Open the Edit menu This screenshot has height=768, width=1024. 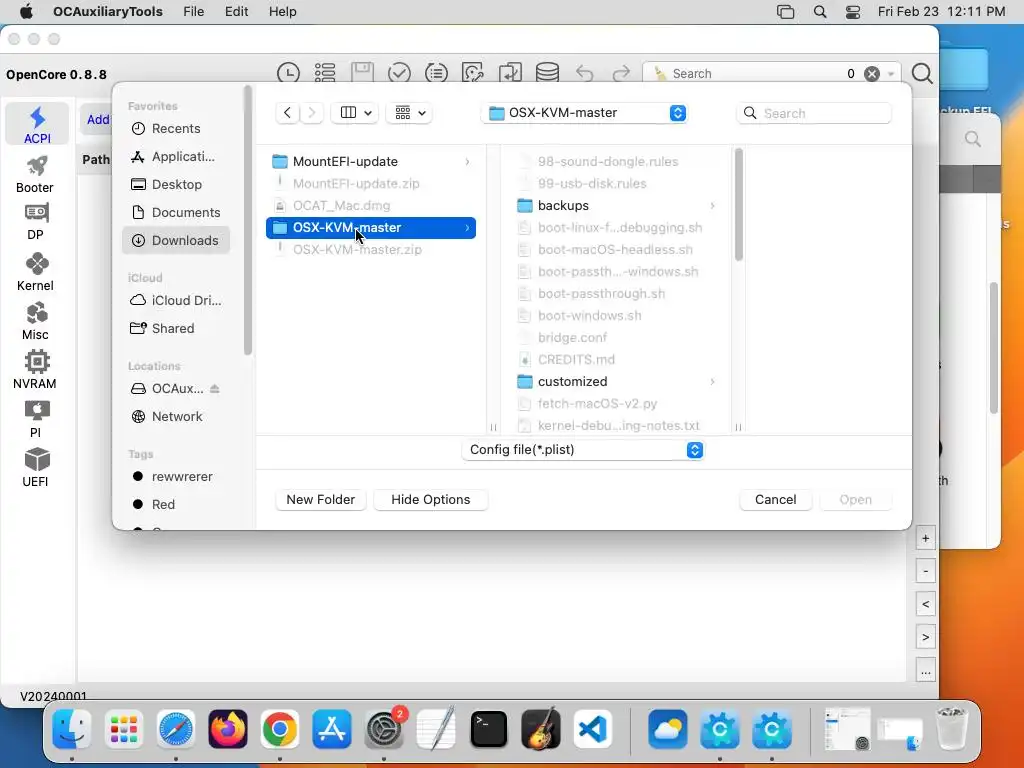[236, 12]
